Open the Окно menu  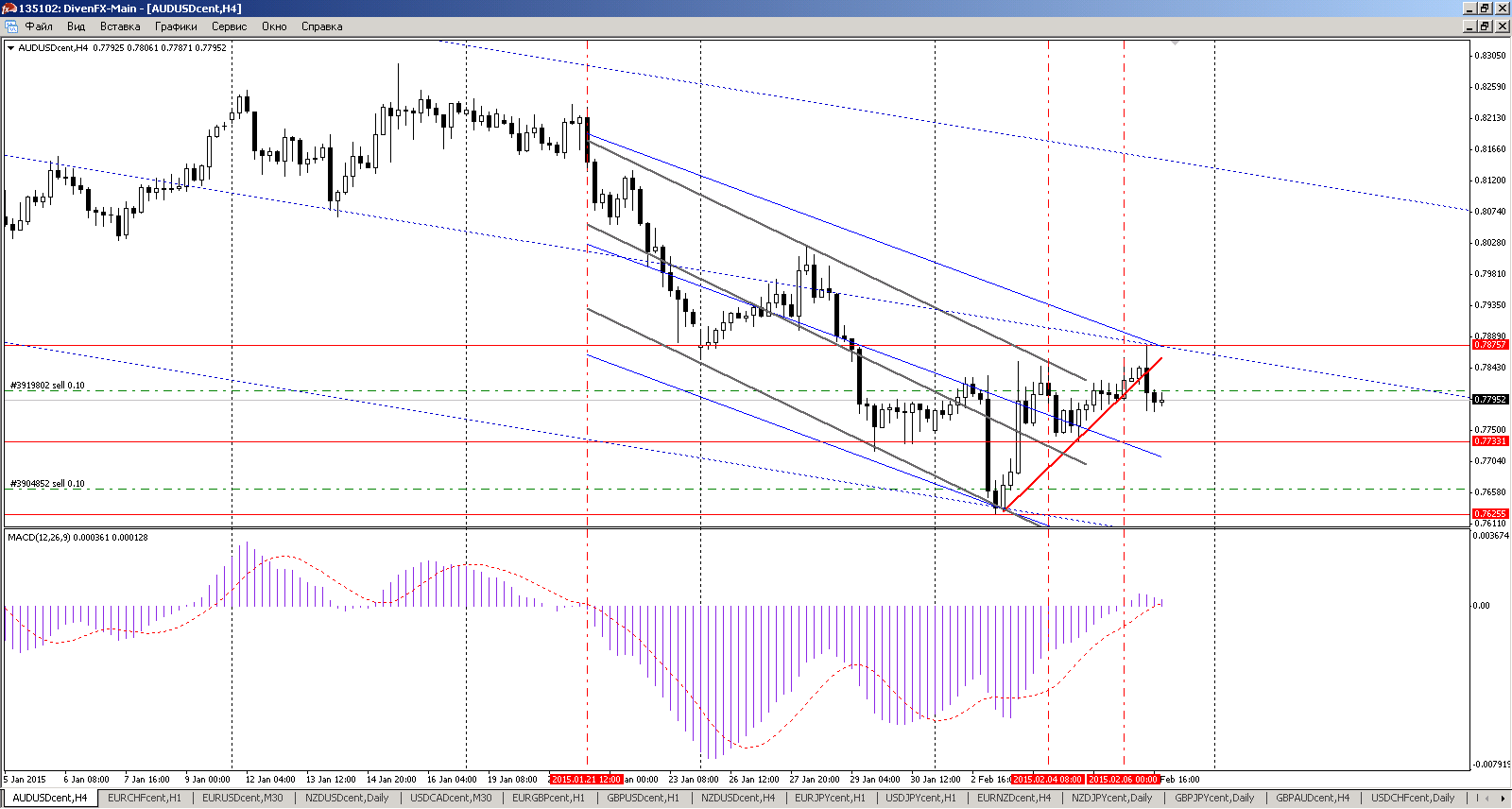[x=274, y=26]
